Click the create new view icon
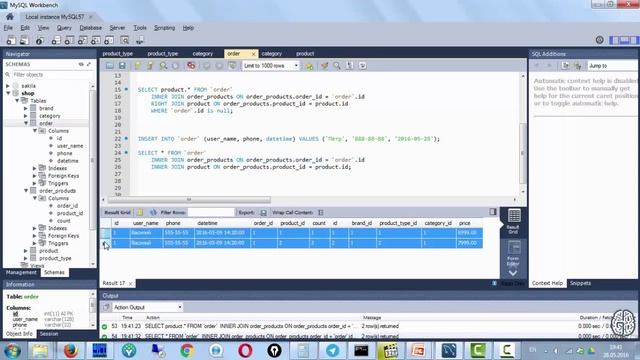 coord(82,40)
